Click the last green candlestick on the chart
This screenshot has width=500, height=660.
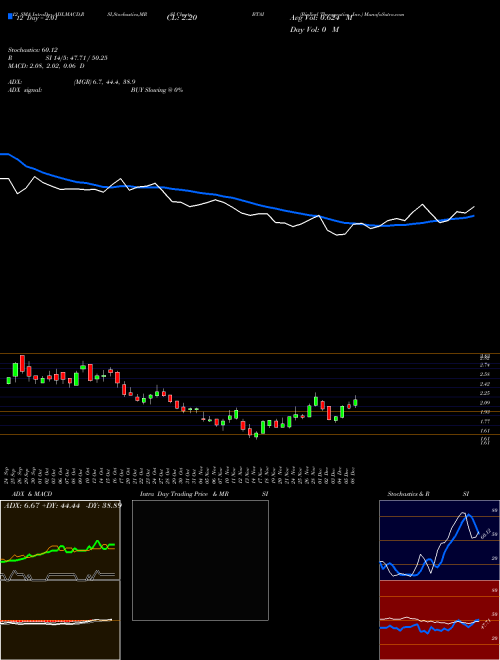355,402
